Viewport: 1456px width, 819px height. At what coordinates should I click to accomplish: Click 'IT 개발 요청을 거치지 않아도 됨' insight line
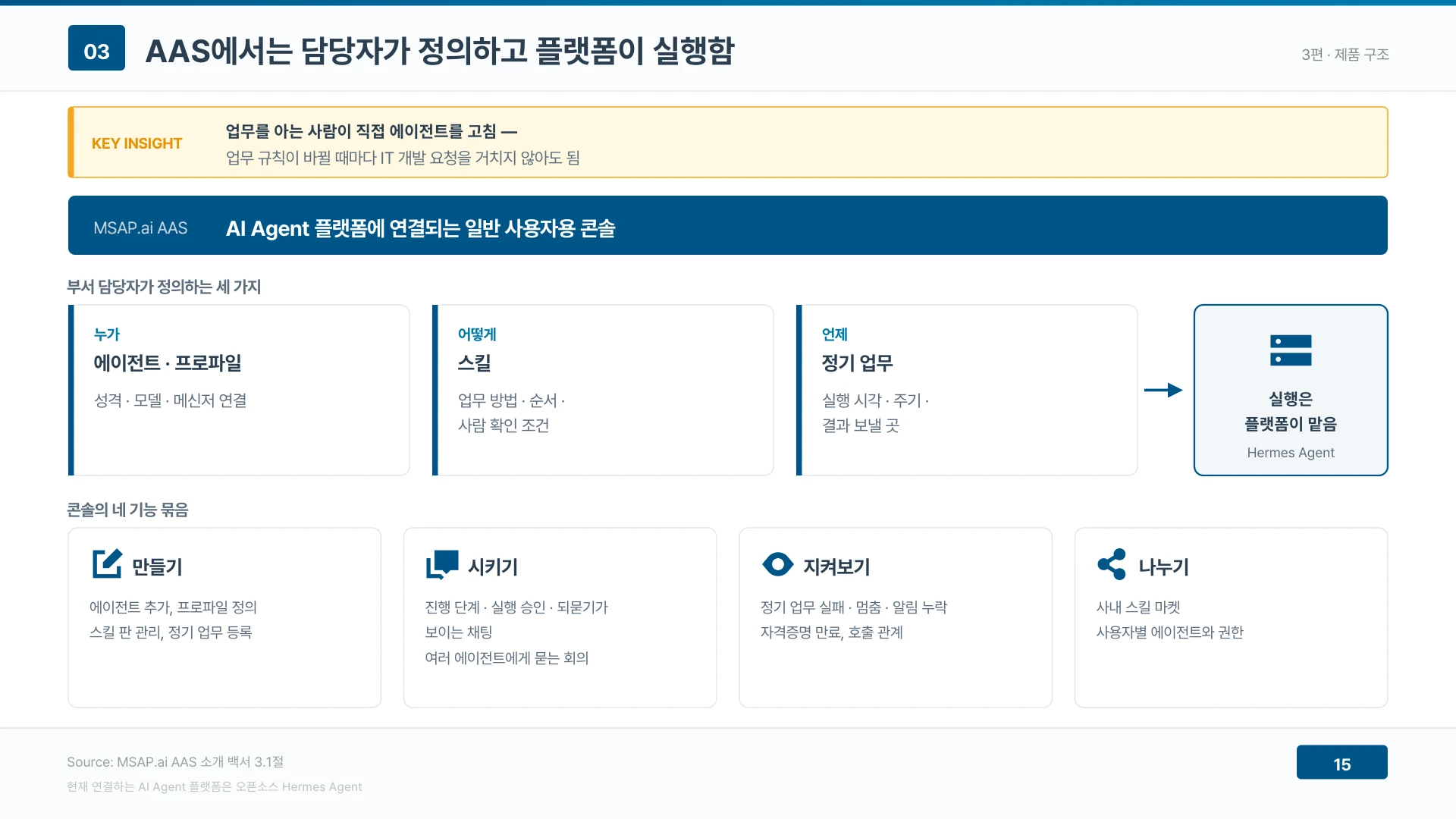[x=480, y=158]
